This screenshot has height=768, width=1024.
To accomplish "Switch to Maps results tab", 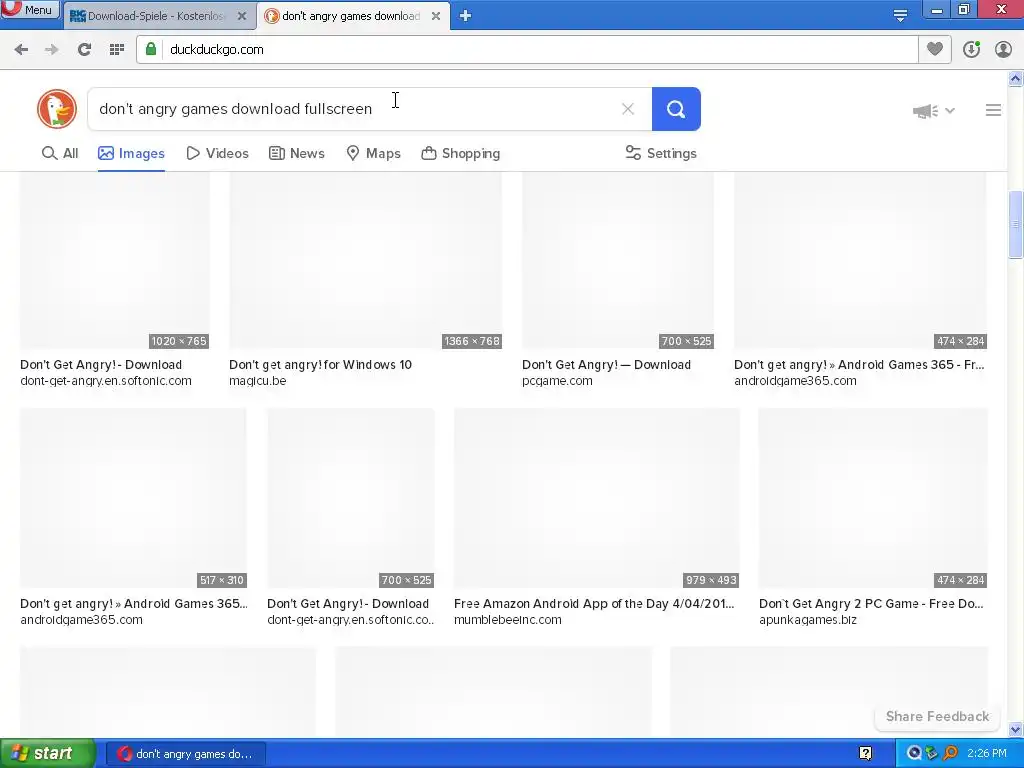I will (x=373, y=153).
